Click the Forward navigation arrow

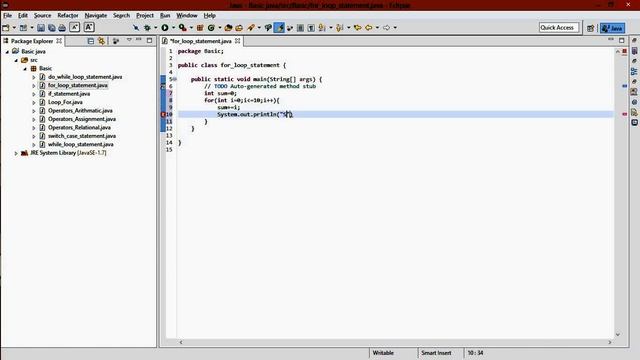[386, 28]
